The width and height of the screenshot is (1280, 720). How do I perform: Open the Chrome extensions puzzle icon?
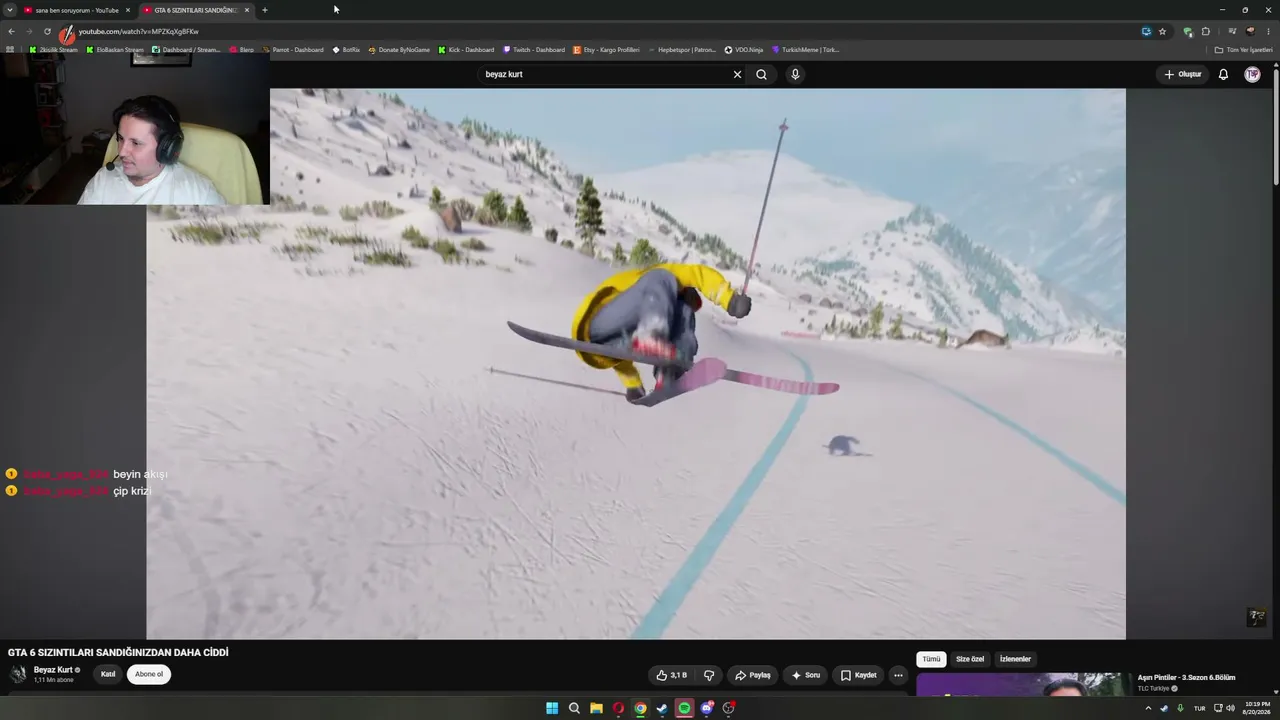click(x=1205, y=31)
